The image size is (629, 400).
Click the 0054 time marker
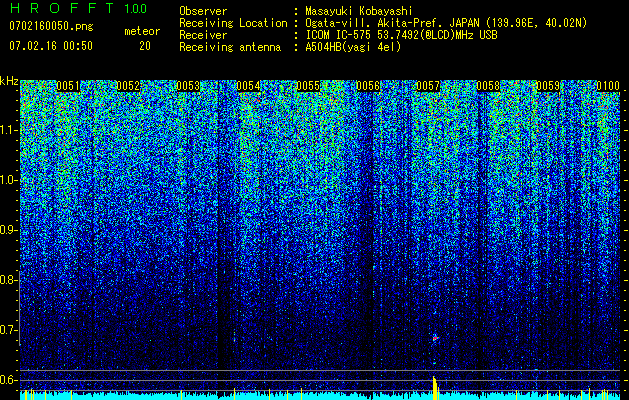(x=248, y=86)
